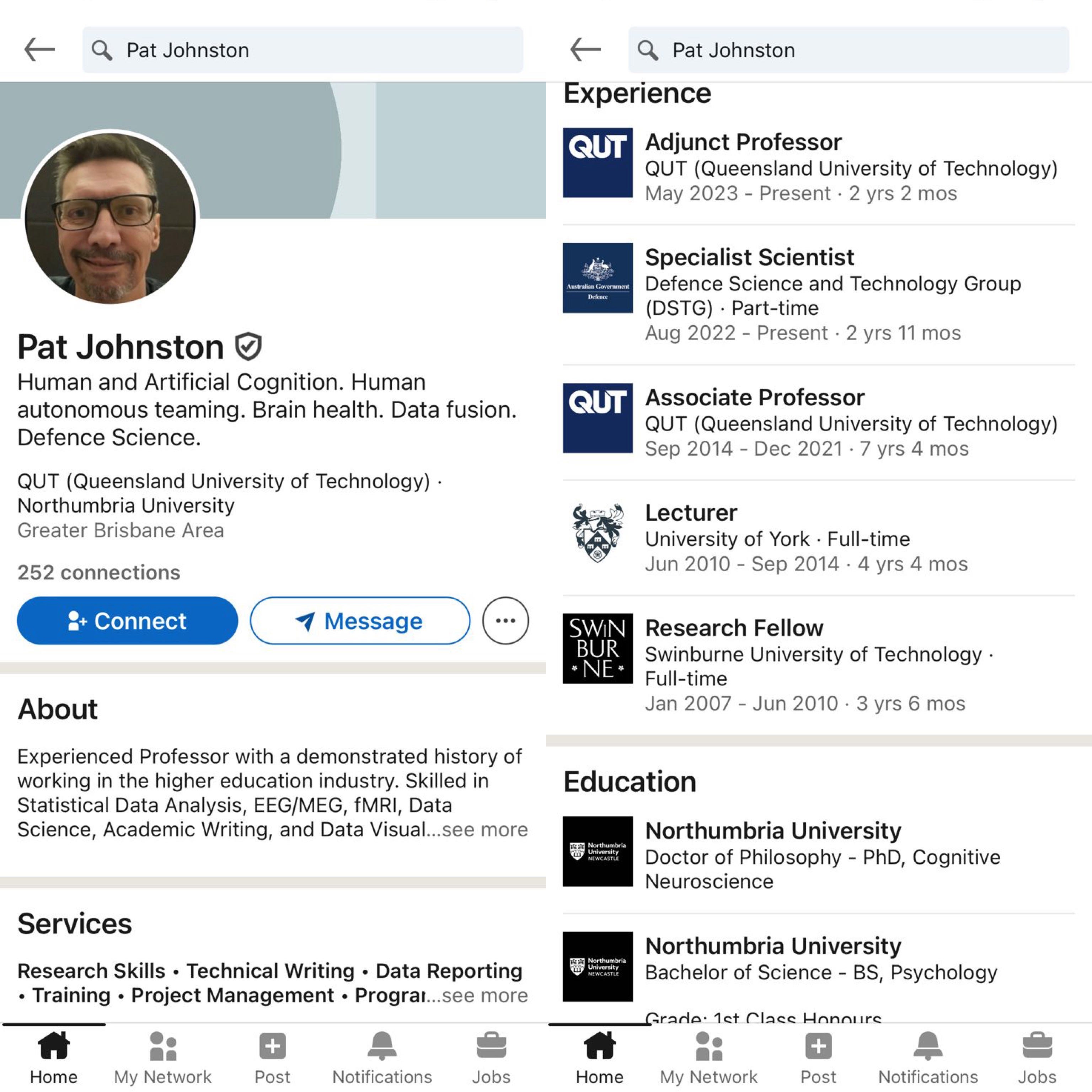Tap the search magnifier icon on the left screen
Viewport: 1092px width, 1092px height.
tap(102, 50)
